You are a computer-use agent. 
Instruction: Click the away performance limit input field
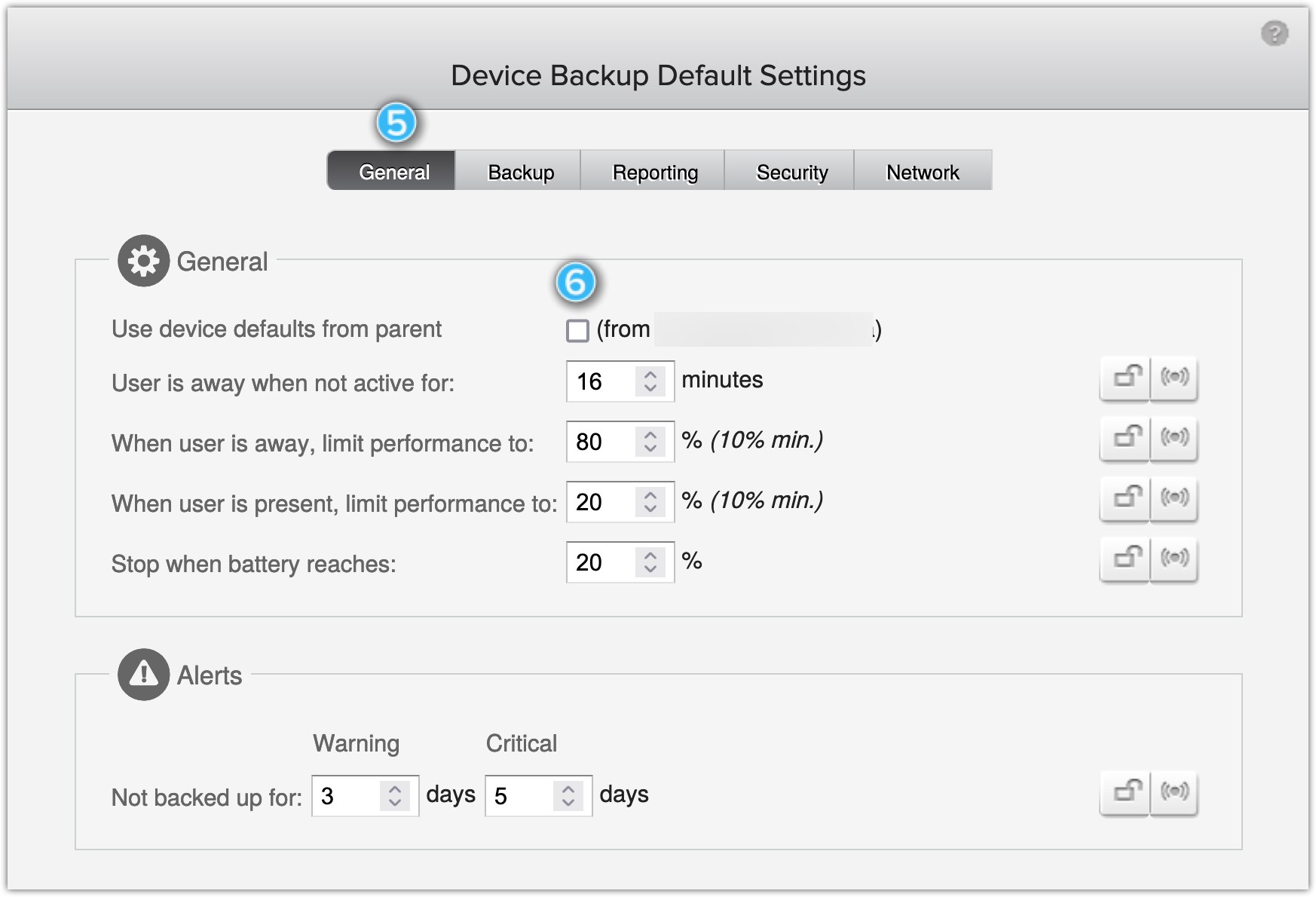click(x=620, y=441)
